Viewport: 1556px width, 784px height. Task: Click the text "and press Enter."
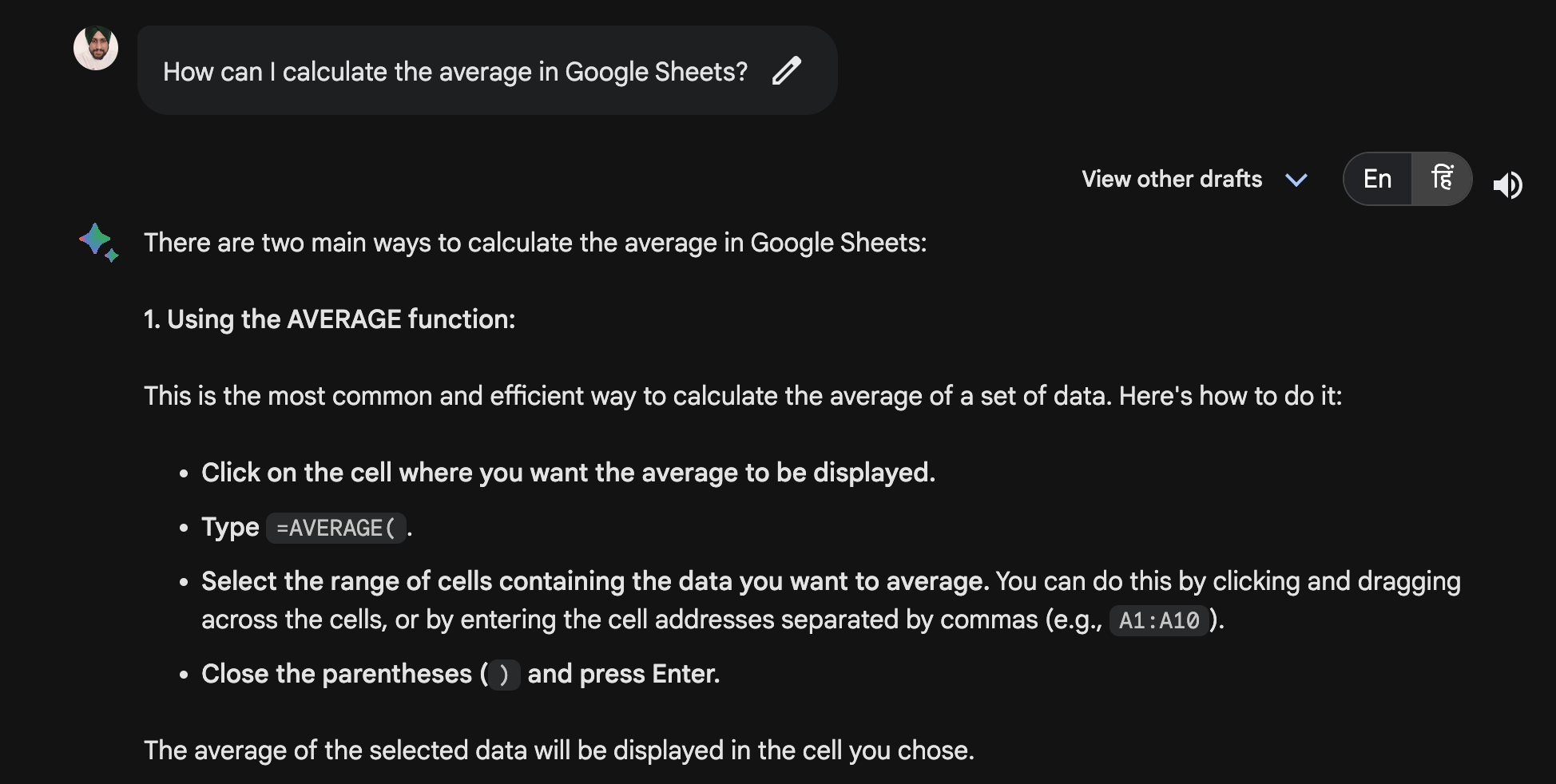pyautogui.click(x=624, y=674)
